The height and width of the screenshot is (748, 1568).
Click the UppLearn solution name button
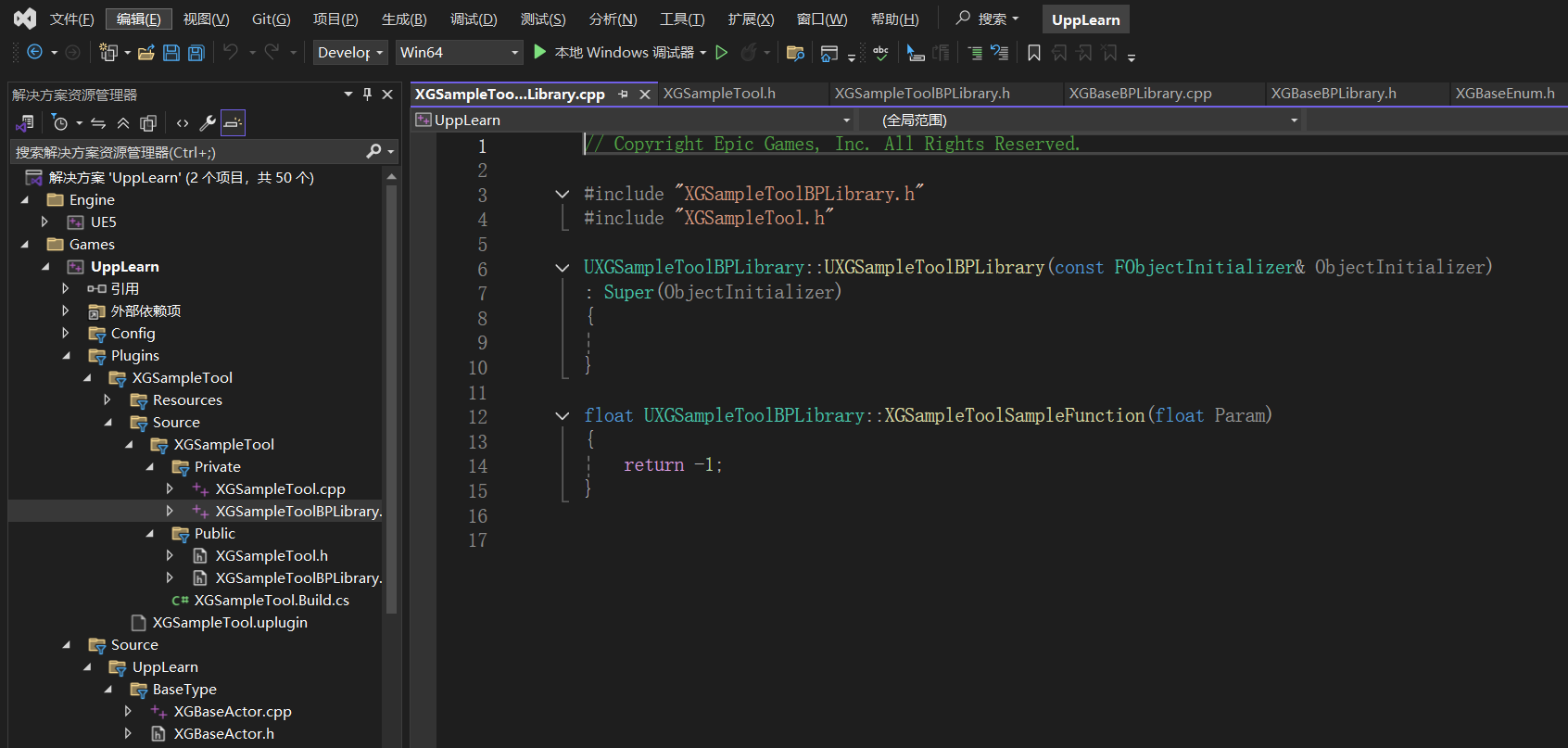pyautogui.click(x=1085, y=19)
